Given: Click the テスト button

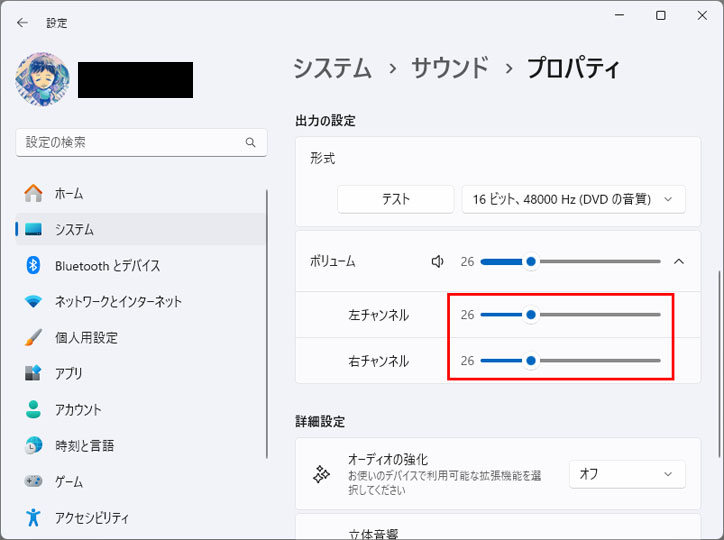Looking at the screenshot, I should point(395,199).
